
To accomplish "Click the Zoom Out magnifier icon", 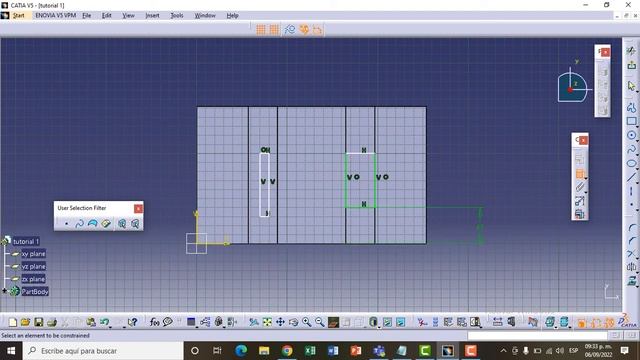I will [x=320, y=322].
